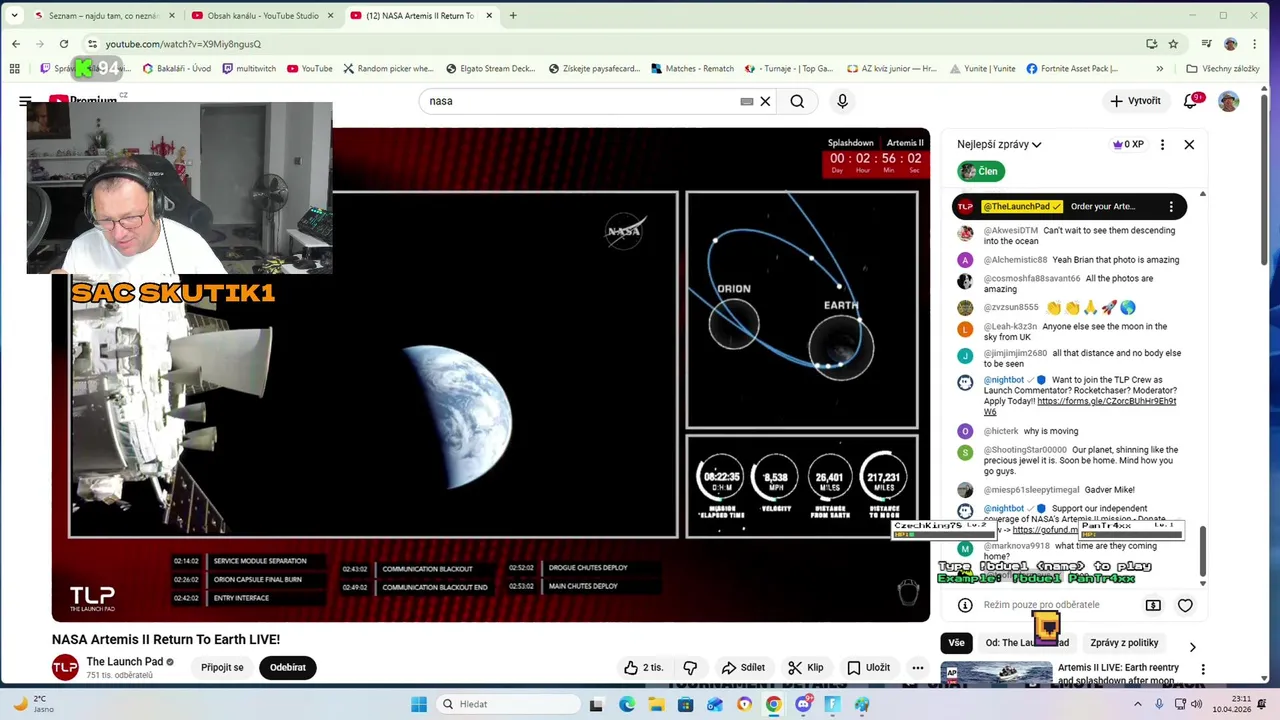
Task: Click Sdílet share button
Action: 743,667
